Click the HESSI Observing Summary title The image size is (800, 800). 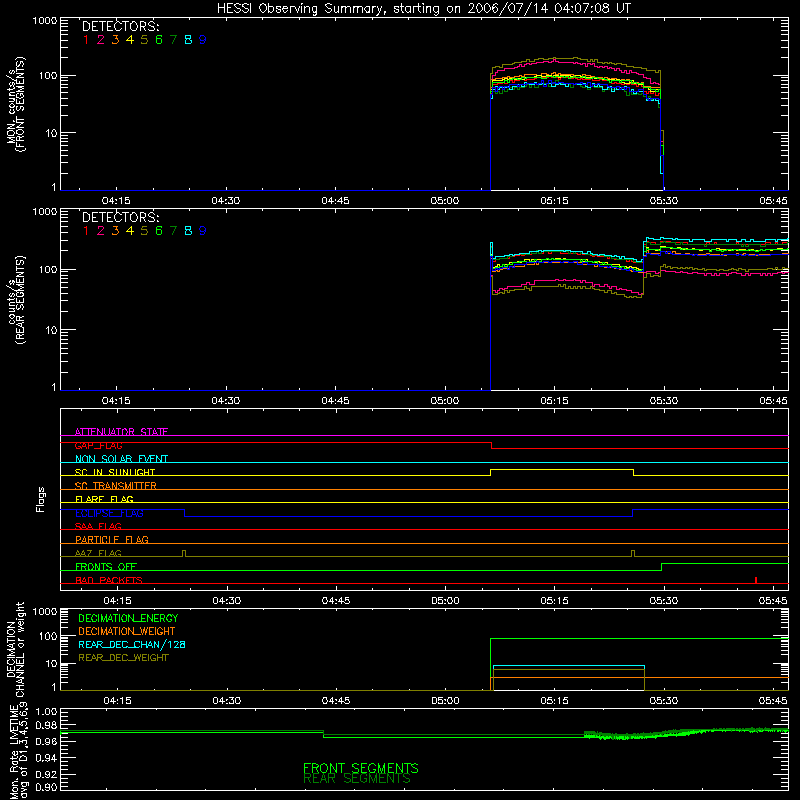click(423, 9)
